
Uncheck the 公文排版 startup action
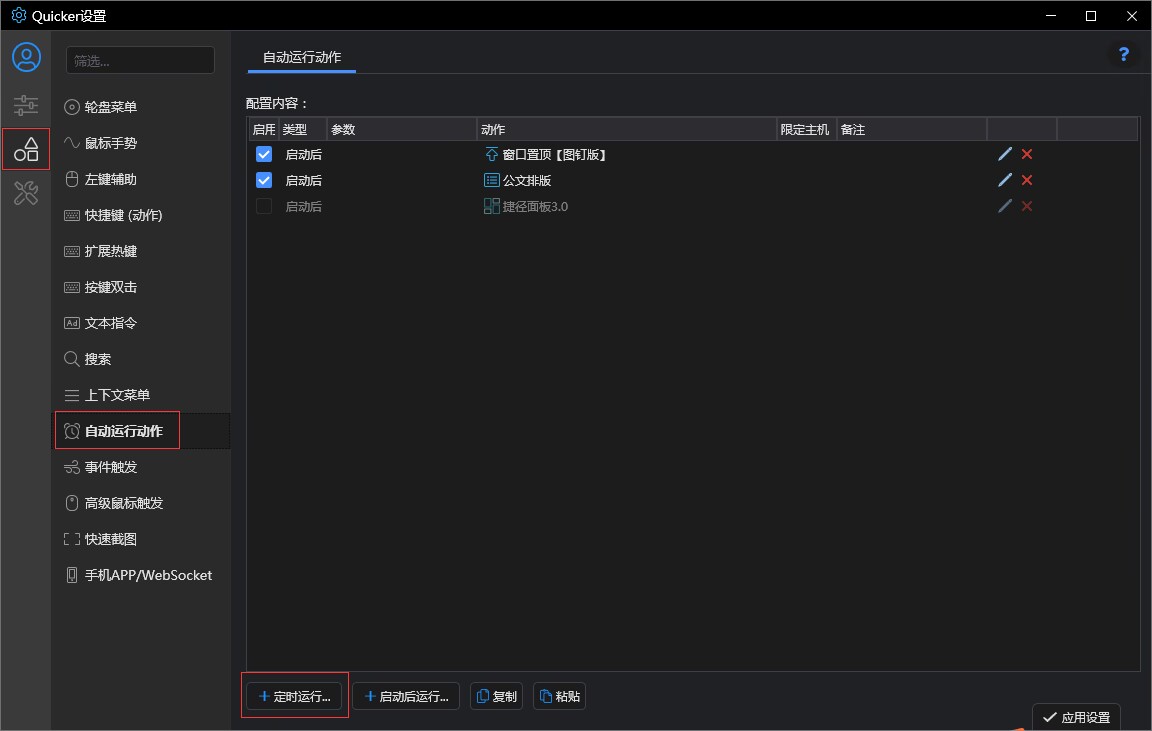(x=264, y=180)
